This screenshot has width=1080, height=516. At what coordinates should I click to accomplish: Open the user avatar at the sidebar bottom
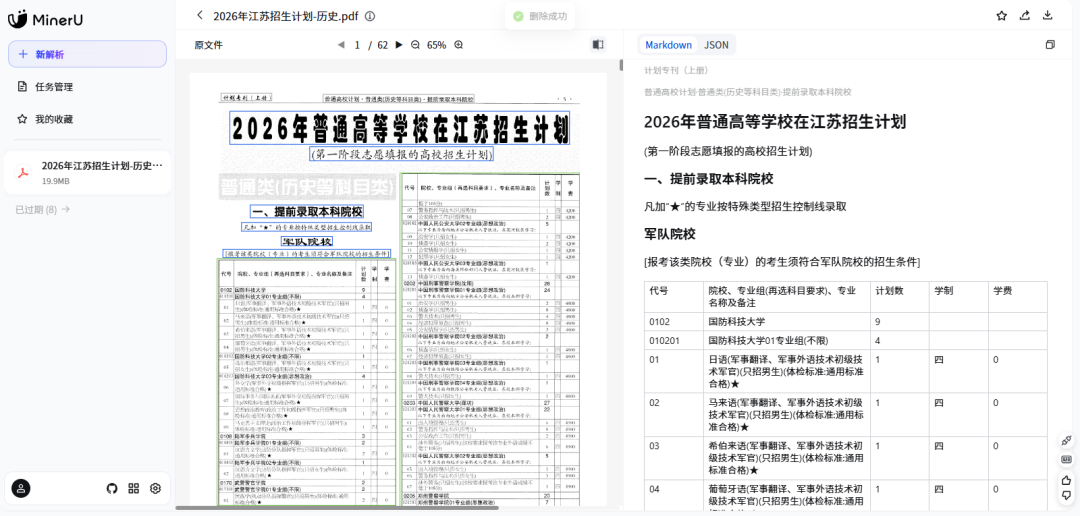click(21, 488)
